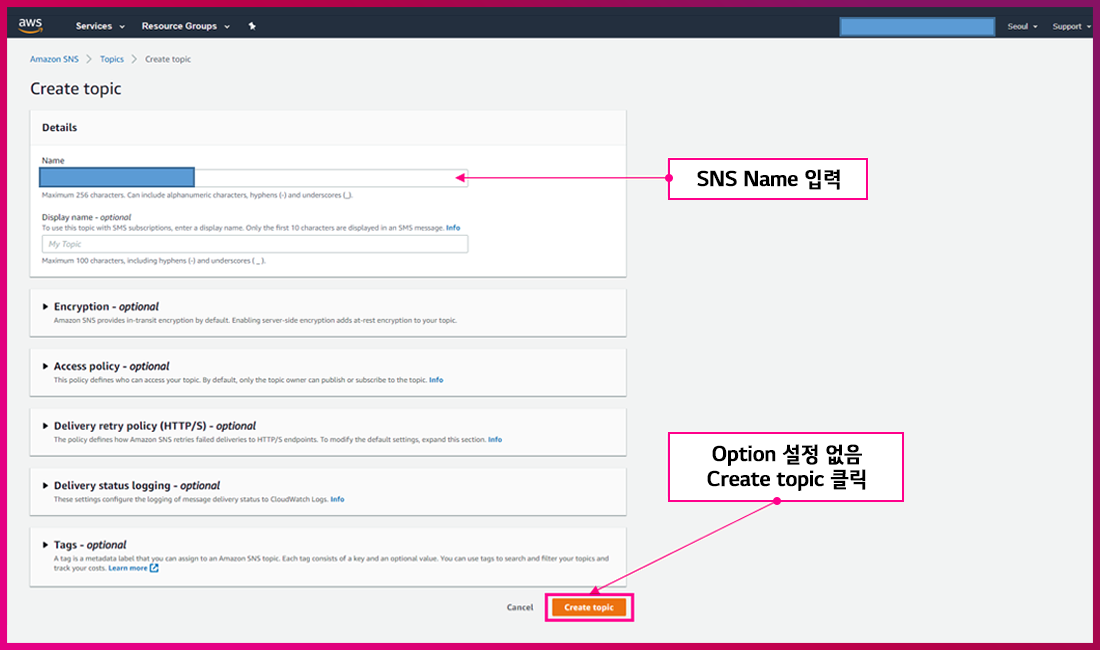Click the Display name text field
Viewport: 1100px width, 650px height.
point(254,244)
